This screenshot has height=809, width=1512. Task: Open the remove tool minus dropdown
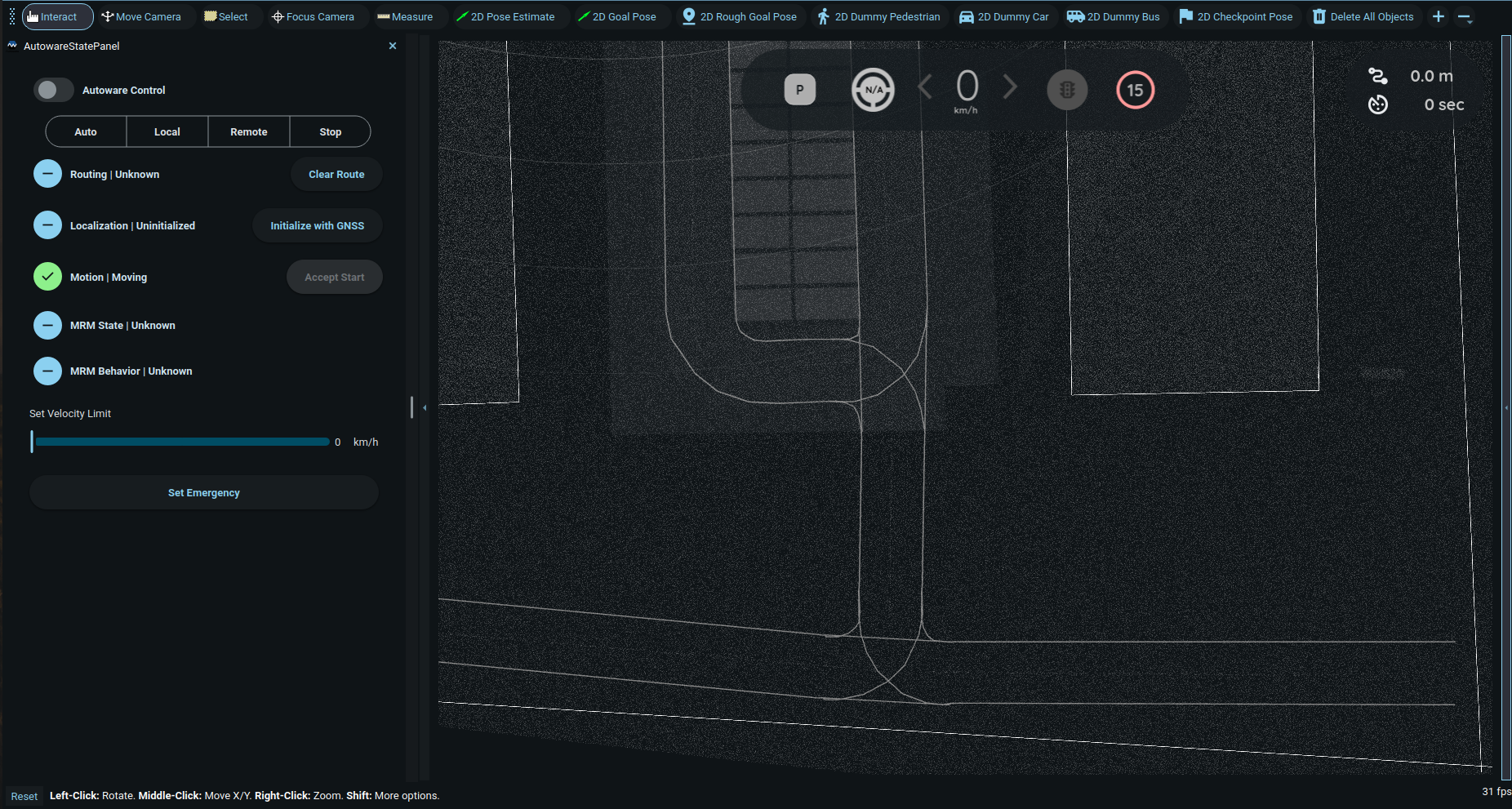coord(1465,16)
